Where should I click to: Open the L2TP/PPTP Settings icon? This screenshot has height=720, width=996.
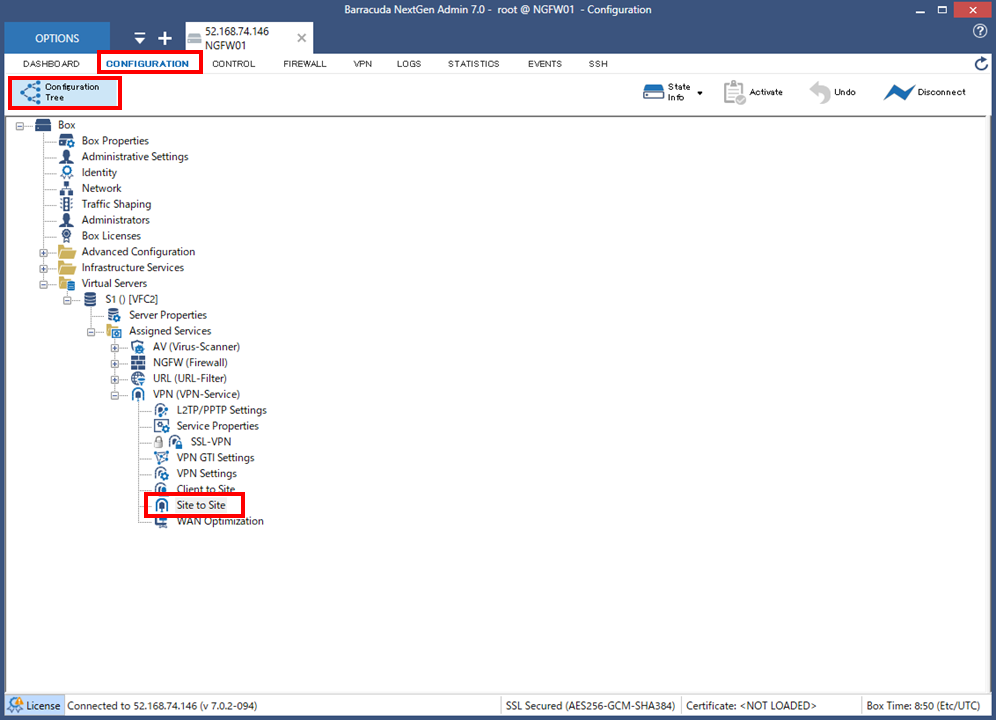point(162,410)
